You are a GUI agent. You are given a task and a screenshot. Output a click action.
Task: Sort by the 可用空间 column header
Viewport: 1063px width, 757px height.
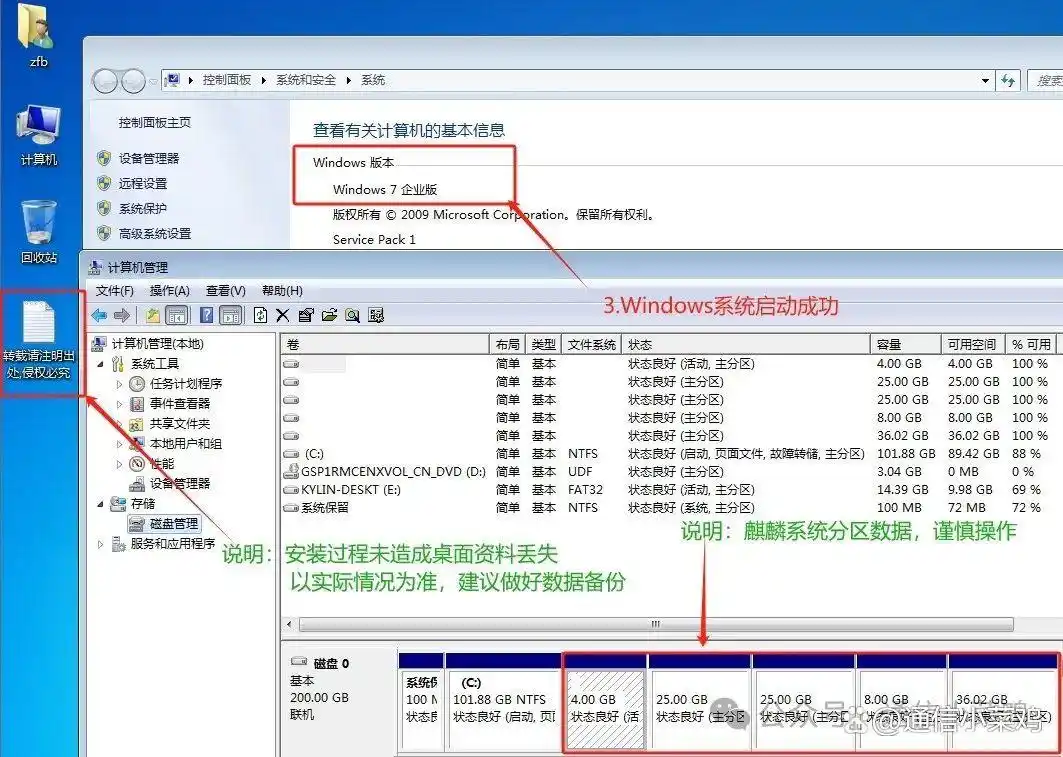tap(974, 344)
